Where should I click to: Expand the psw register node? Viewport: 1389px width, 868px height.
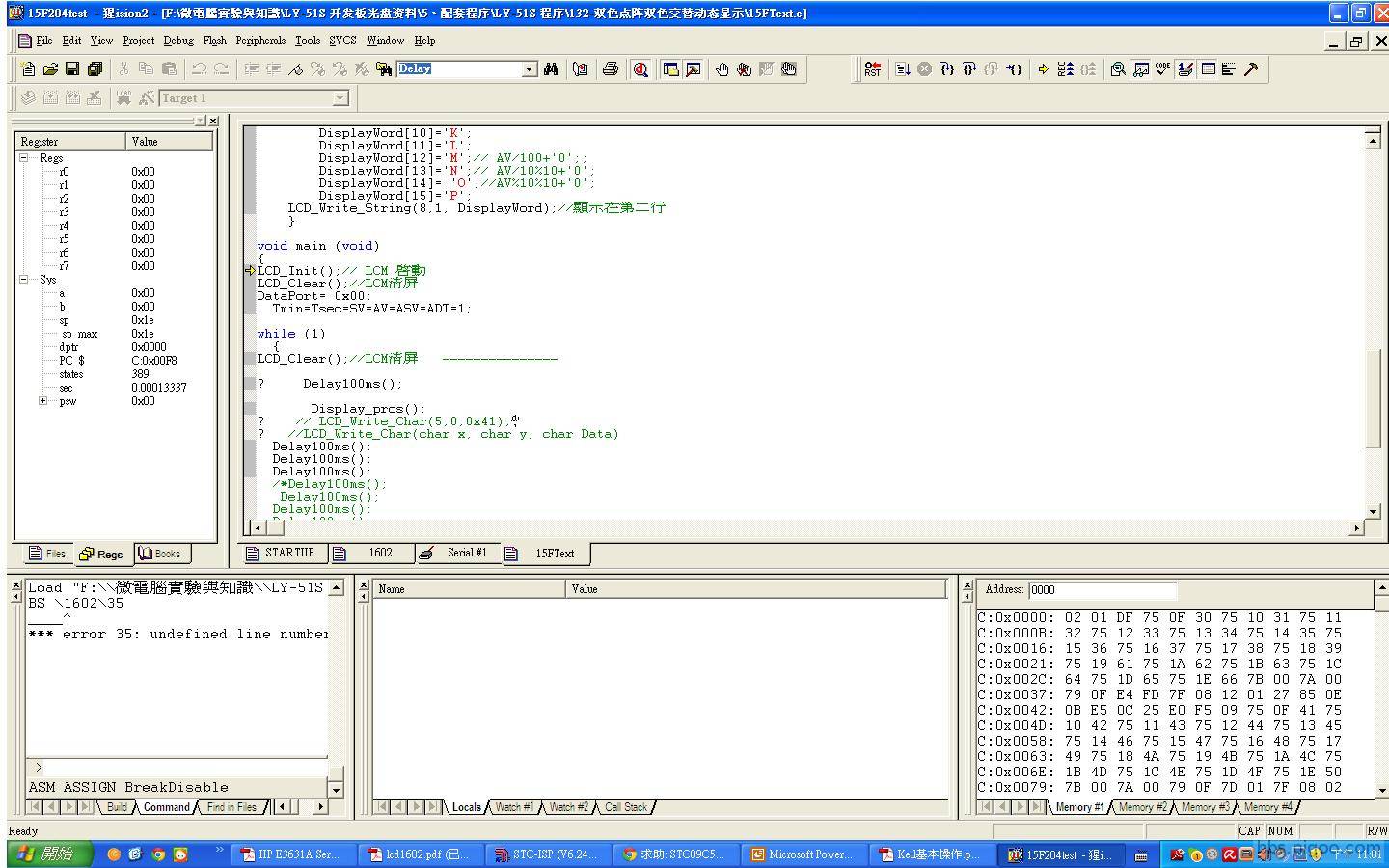point(42,400)
